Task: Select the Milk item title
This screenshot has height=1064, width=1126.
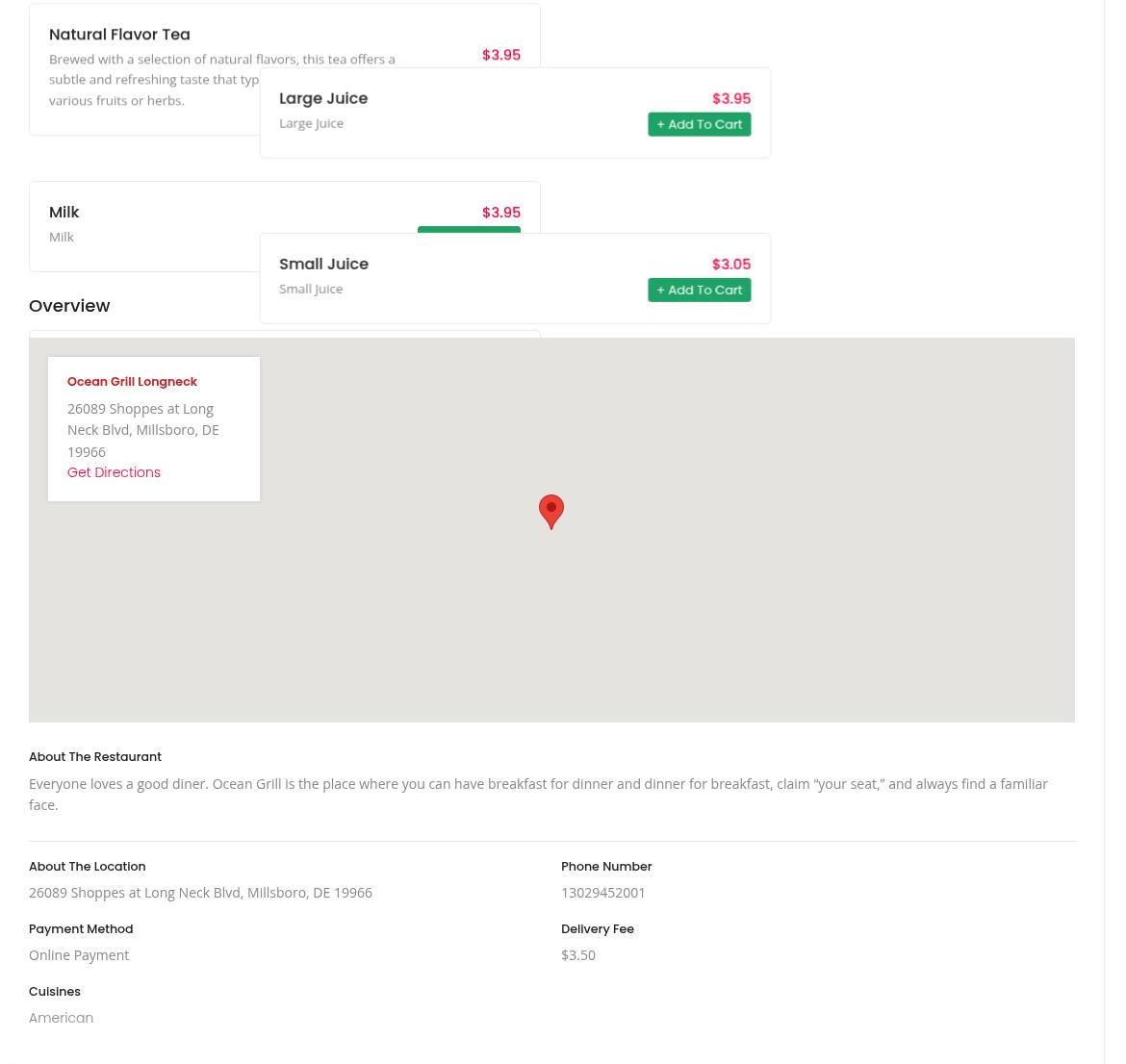Action: (x=64, y=213)
